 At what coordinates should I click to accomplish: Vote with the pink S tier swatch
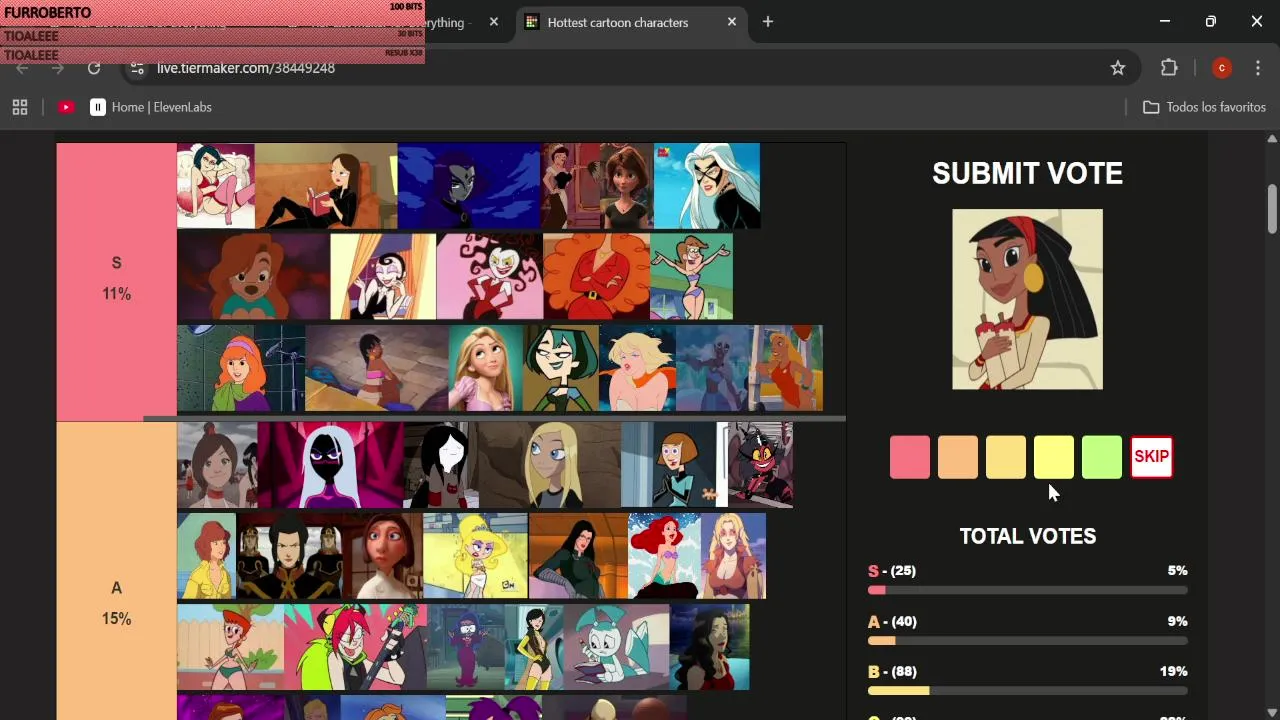tap(910, 457)
